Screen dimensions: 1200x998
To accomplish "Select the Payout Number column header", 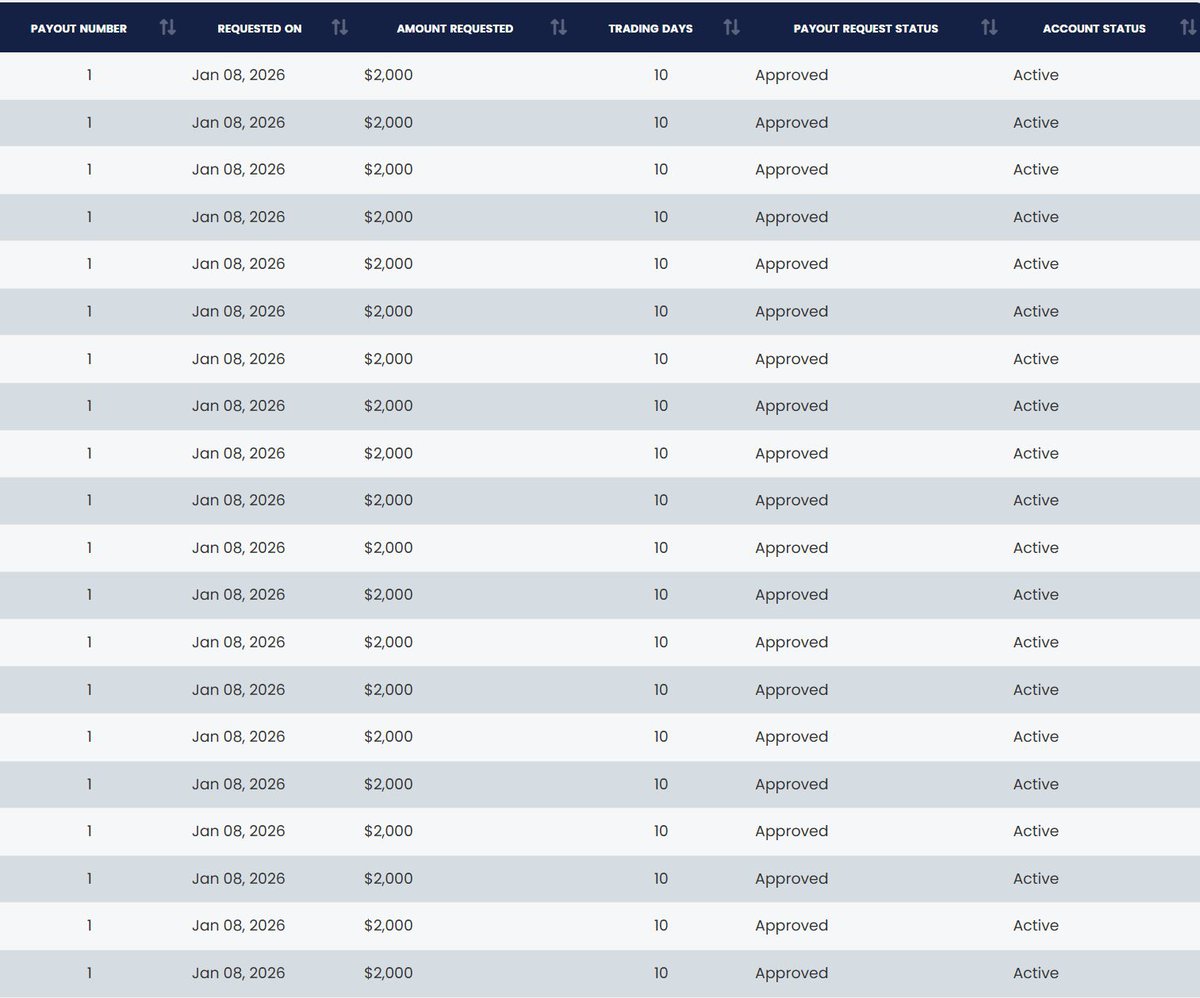I will tap(79, 29).
